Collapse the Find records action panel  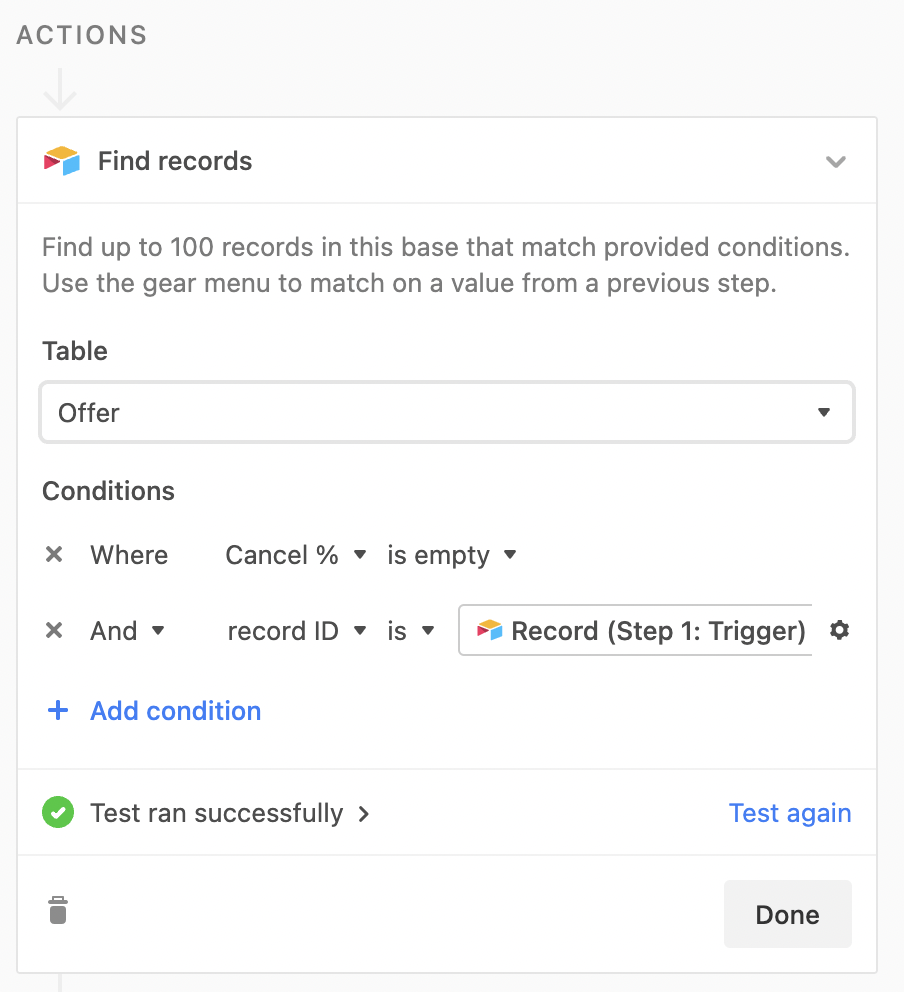tap(836, 162)
